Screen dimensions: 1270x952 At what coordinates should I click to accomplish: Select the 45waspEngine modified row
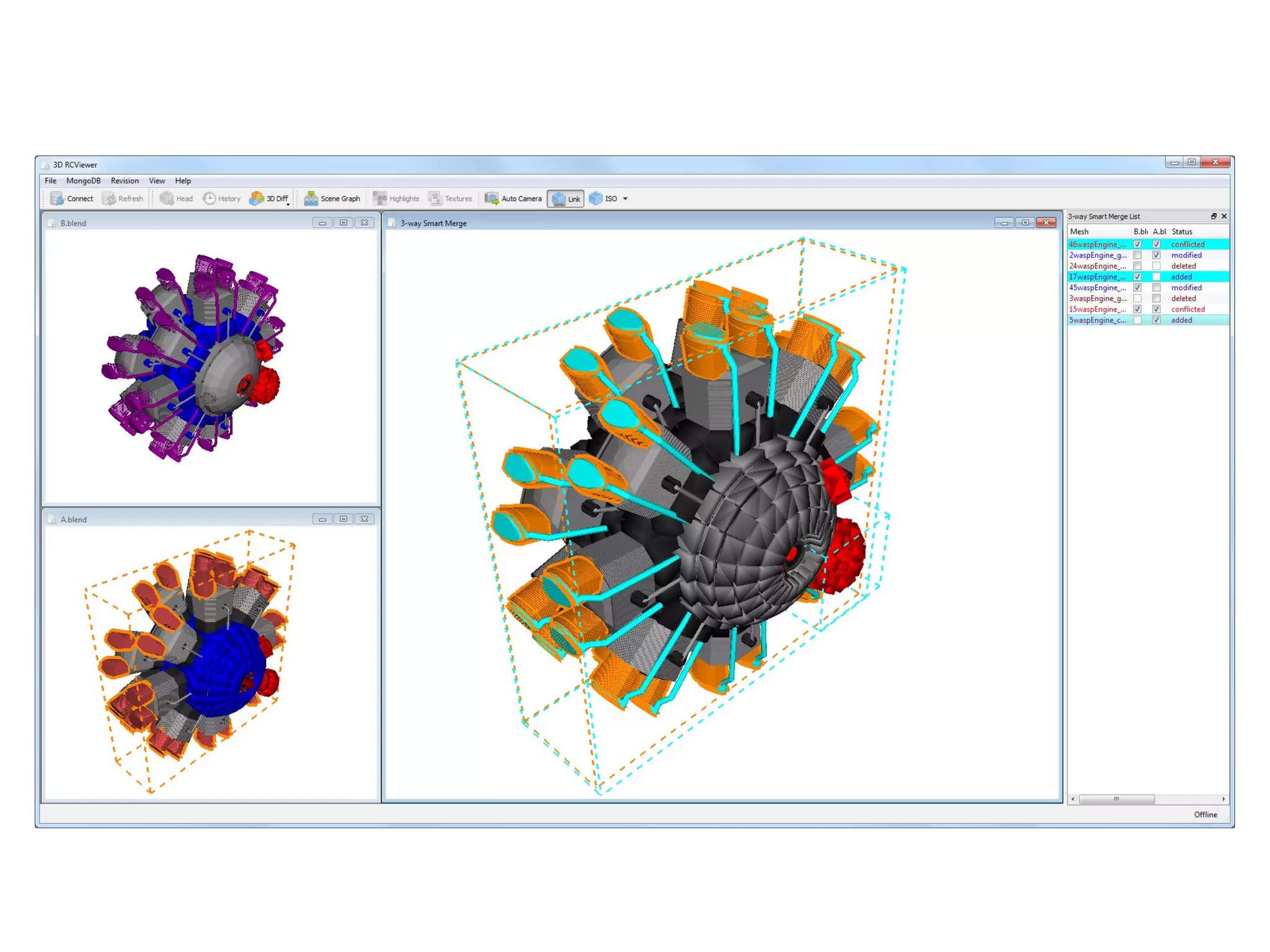pyautogui.click(x=1097, y=288)
